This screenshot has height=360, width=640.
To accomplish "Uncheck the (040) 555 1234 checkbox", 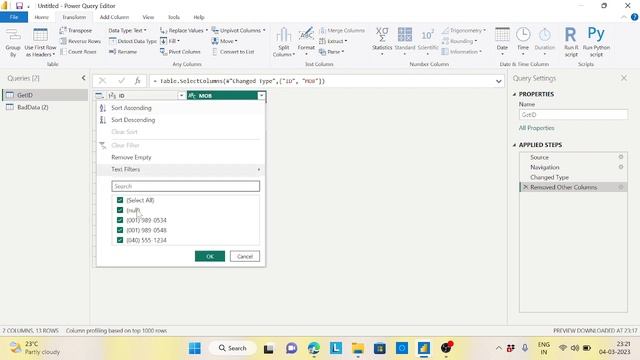I will point(120,240).
